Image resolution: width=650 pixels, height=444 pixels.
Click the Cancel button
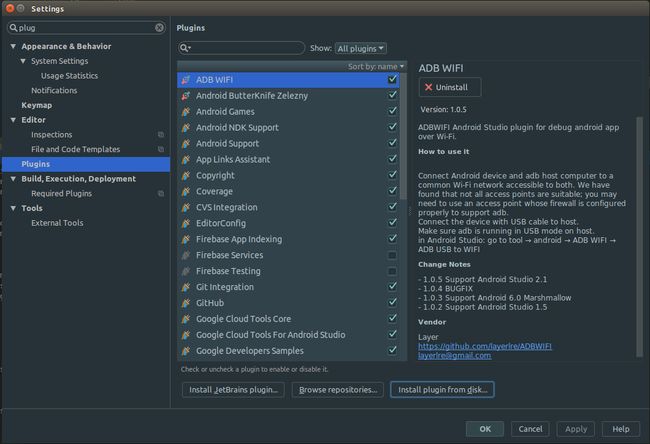tap(530, 429)
